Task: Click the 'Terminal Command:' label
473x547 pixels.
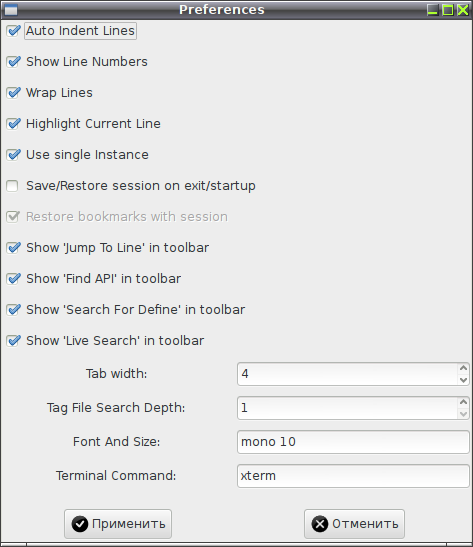Action: tap(116, 476)
